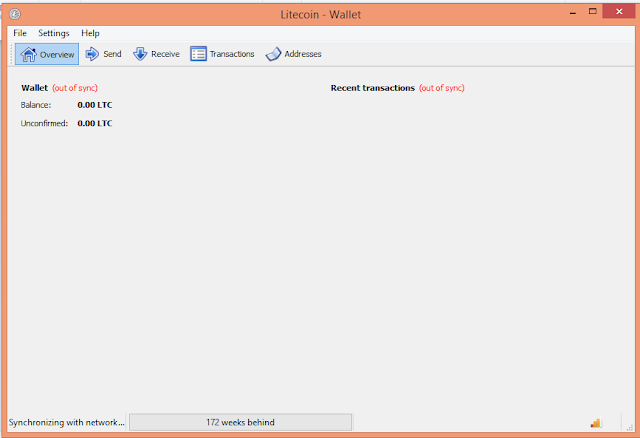Click out of sync beside Recent transactions
The image size is (640, 438).
(442, 88)
